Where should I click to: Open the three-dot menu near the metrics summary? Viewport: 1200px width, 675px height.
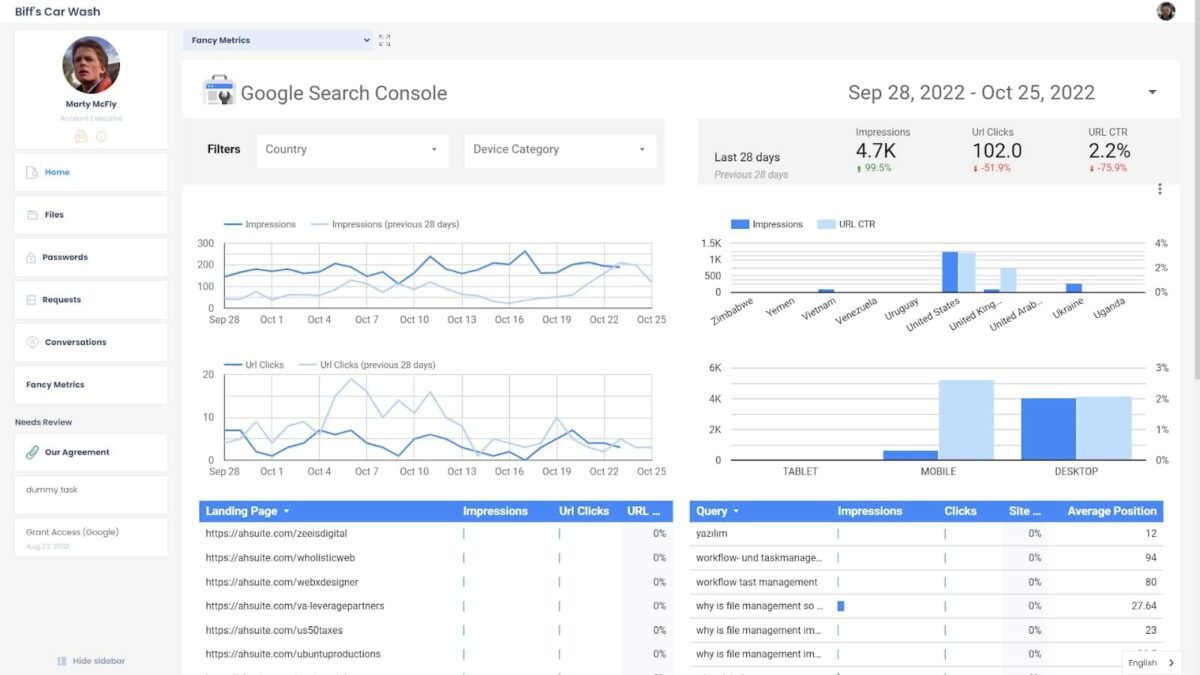[1159, 189]
